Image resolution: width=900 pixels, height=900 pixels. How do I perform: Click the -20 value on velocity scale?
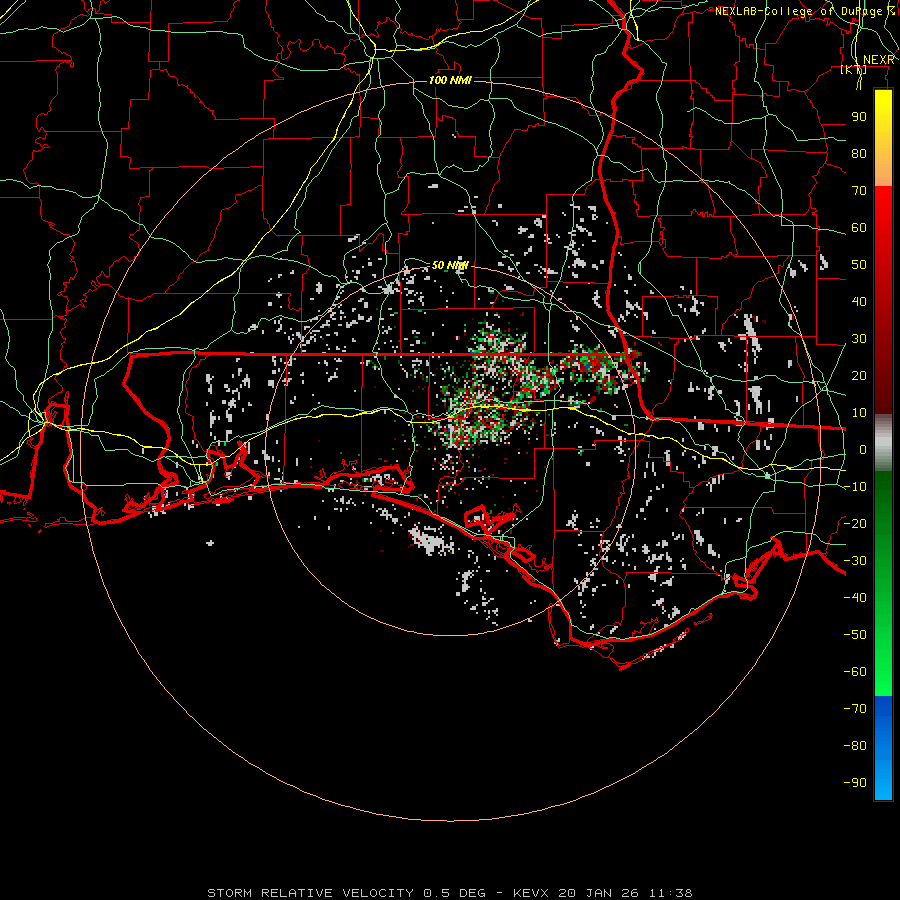855,523
